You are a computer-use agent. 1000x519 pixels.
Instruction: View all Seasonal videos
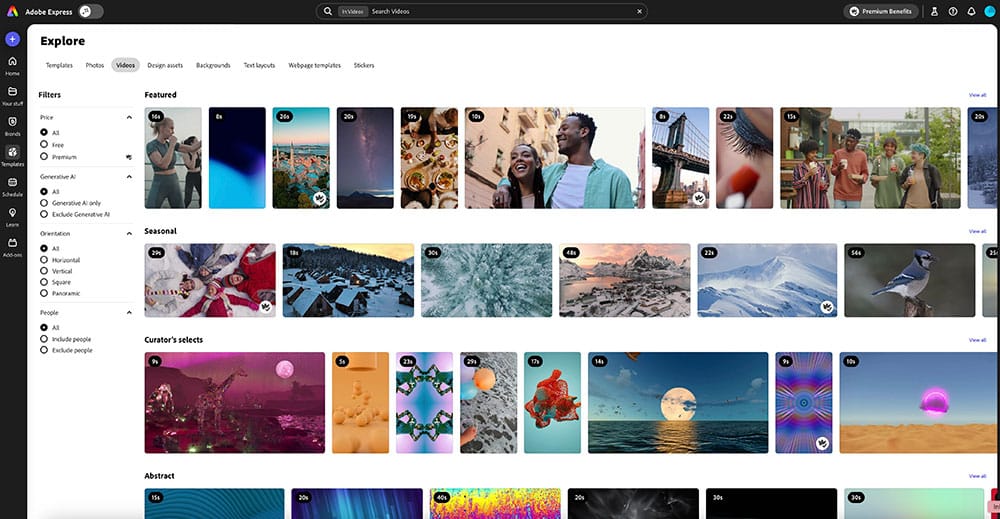point(977,231)
